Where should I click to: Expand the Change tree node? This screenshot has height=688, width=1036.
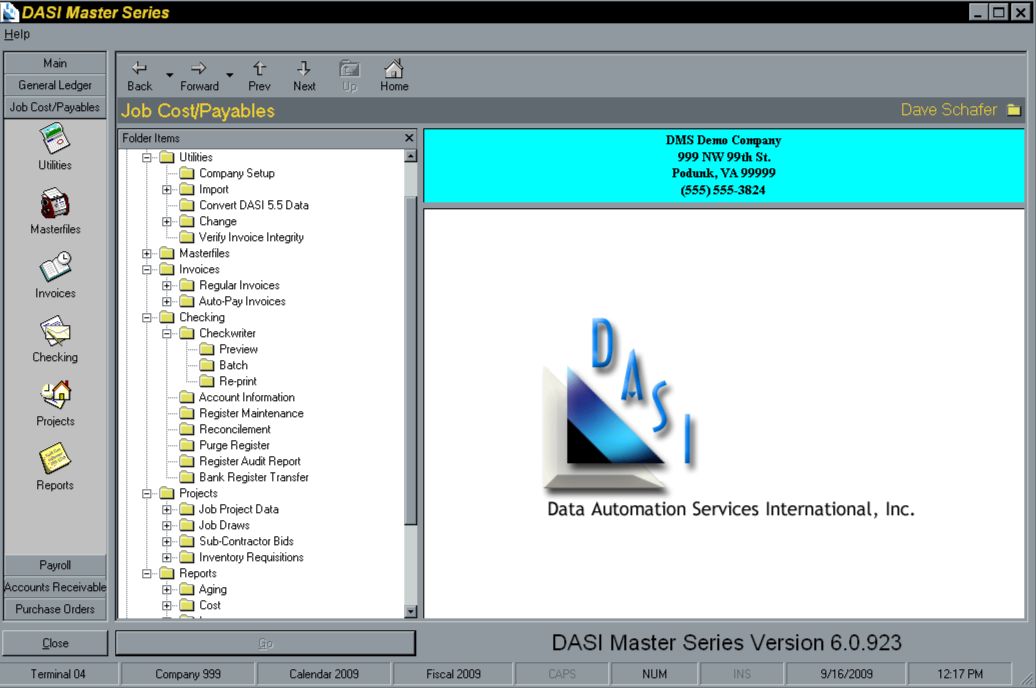click(x=166, y=221)
